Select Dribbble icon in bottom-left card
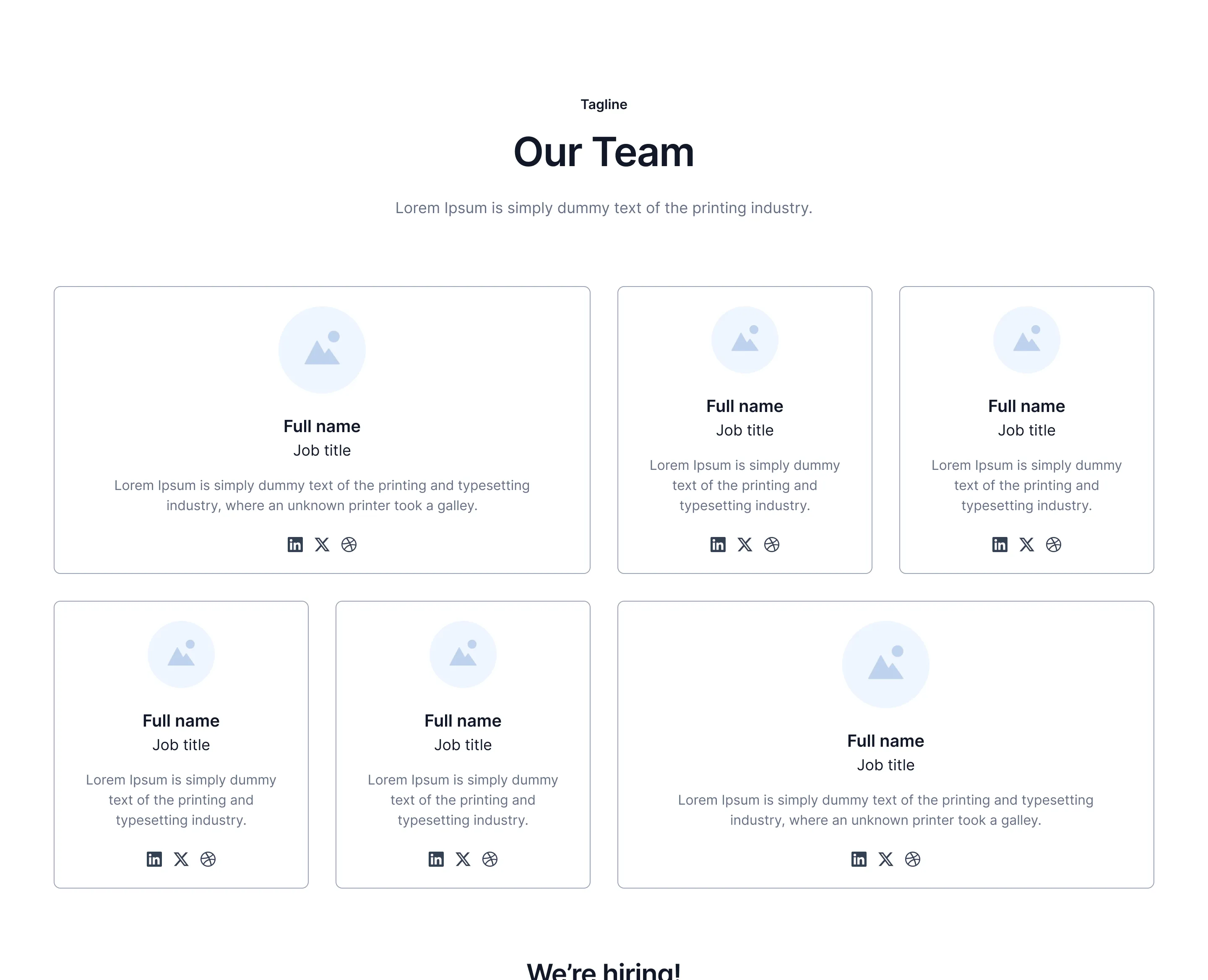This screenshot has width=1208, height=980. (x=208, y=859)
